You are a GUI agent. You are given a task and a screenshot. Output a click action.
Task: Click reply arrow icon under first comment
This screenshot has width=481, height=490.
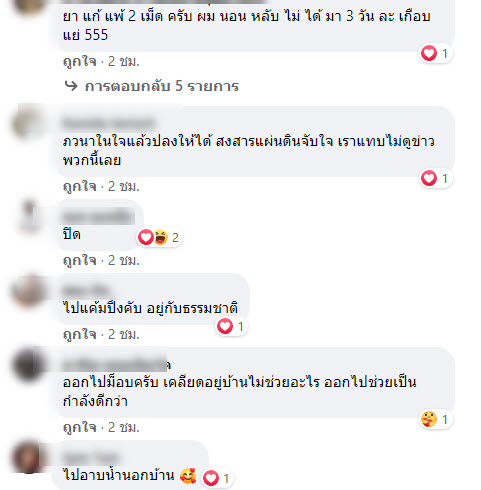(71, 86)
